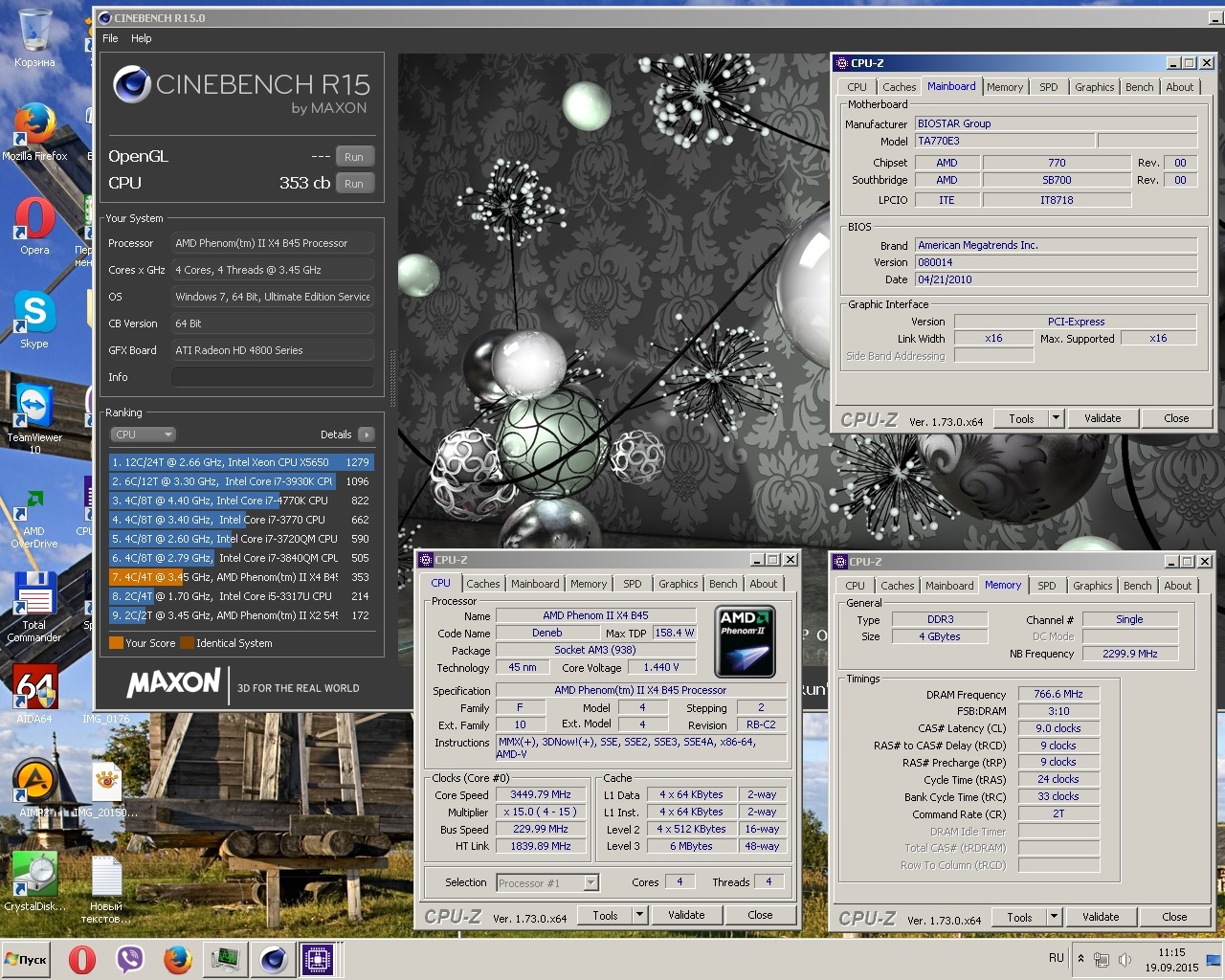1225x980 pixels.
Task: Open Graphics tab in Mainboard CPU-Z window
Action: (x=1094, y=87)
